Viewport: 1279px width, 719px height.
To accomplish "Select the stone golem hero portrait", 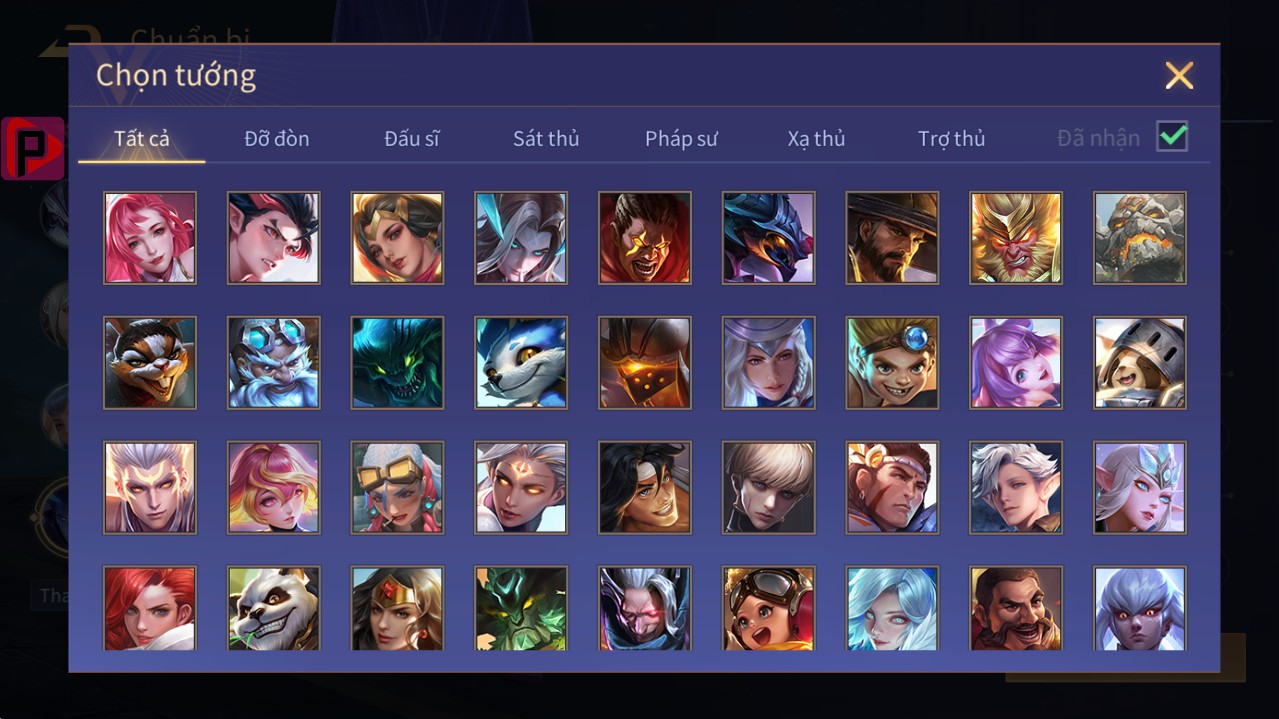I will [1140, 238].
